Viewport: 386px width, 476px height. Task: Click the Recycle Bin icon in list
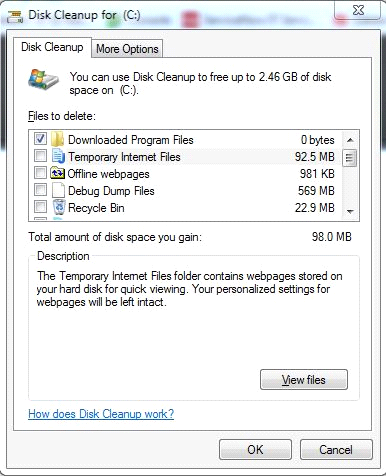(x=59, y=207)
